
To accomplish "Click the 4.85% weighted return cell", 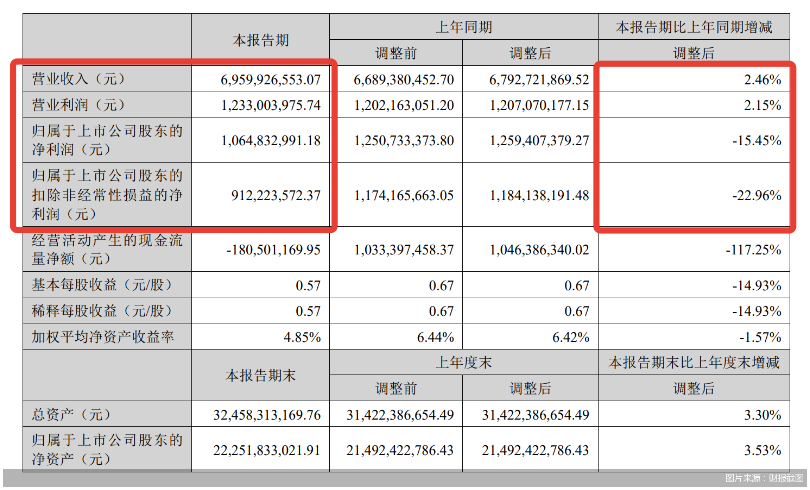I will 299,338.
